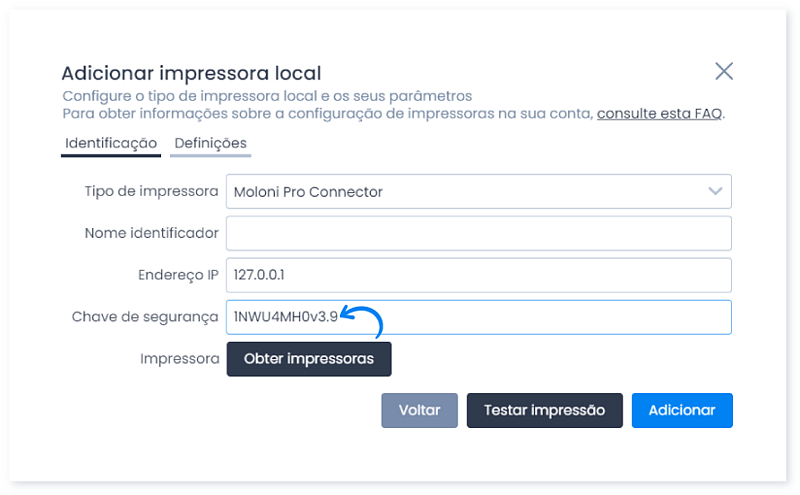The image size is (800, 495).
Task: Click the Adicionar impressora local heading
Action: pos(191,73)
